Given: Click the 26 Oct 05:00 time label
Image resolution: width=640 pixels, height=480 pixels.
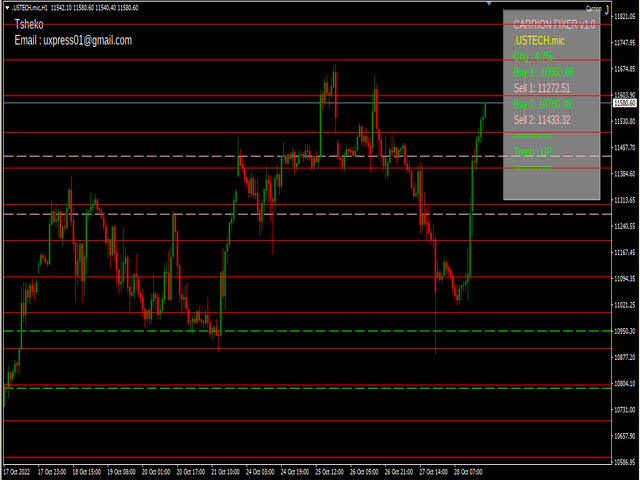Looking at the screenshot, I should 364,472.
